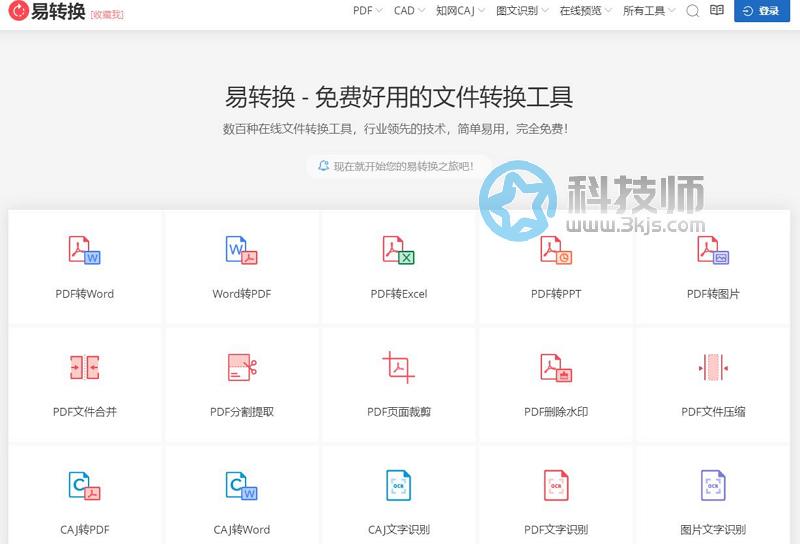Open the CAJ转PDF tool icon

click(x=85, y=485)
